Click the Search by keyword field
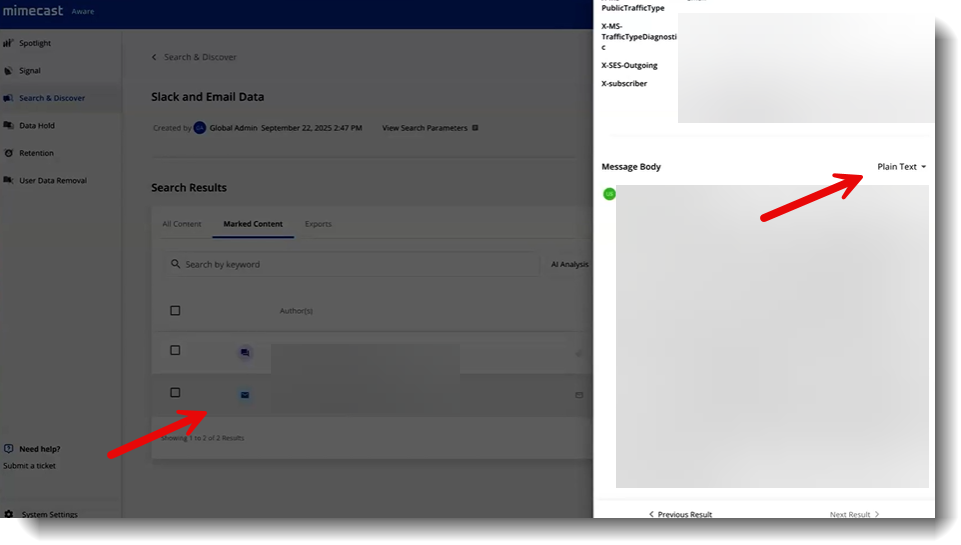Screen dimensions: 961x545 (310, 265)
